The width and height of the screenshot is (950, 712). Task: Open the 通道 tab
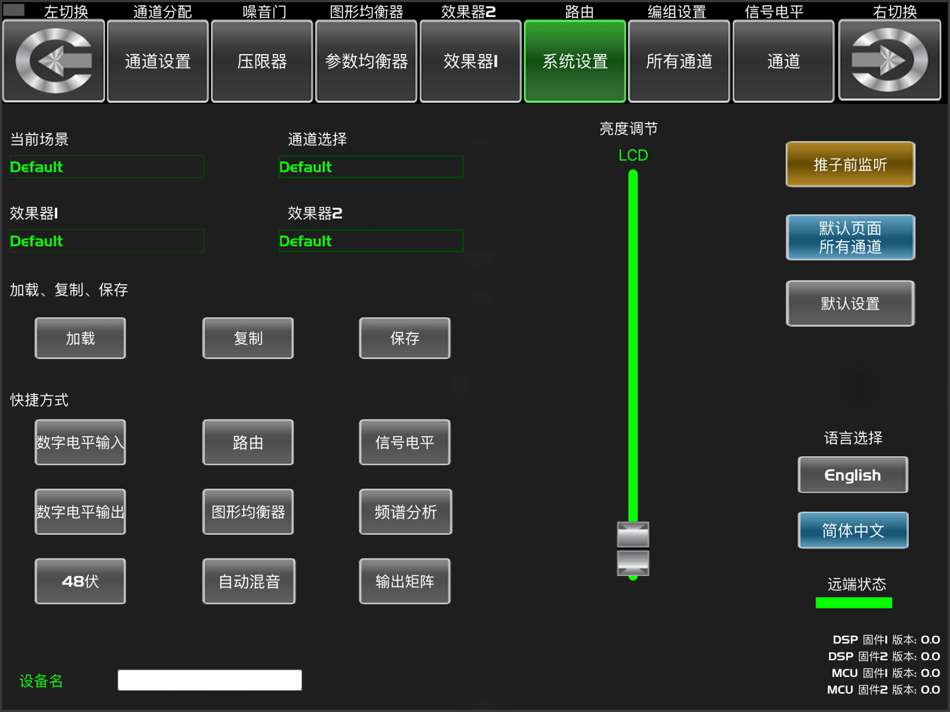click(783, 61)
